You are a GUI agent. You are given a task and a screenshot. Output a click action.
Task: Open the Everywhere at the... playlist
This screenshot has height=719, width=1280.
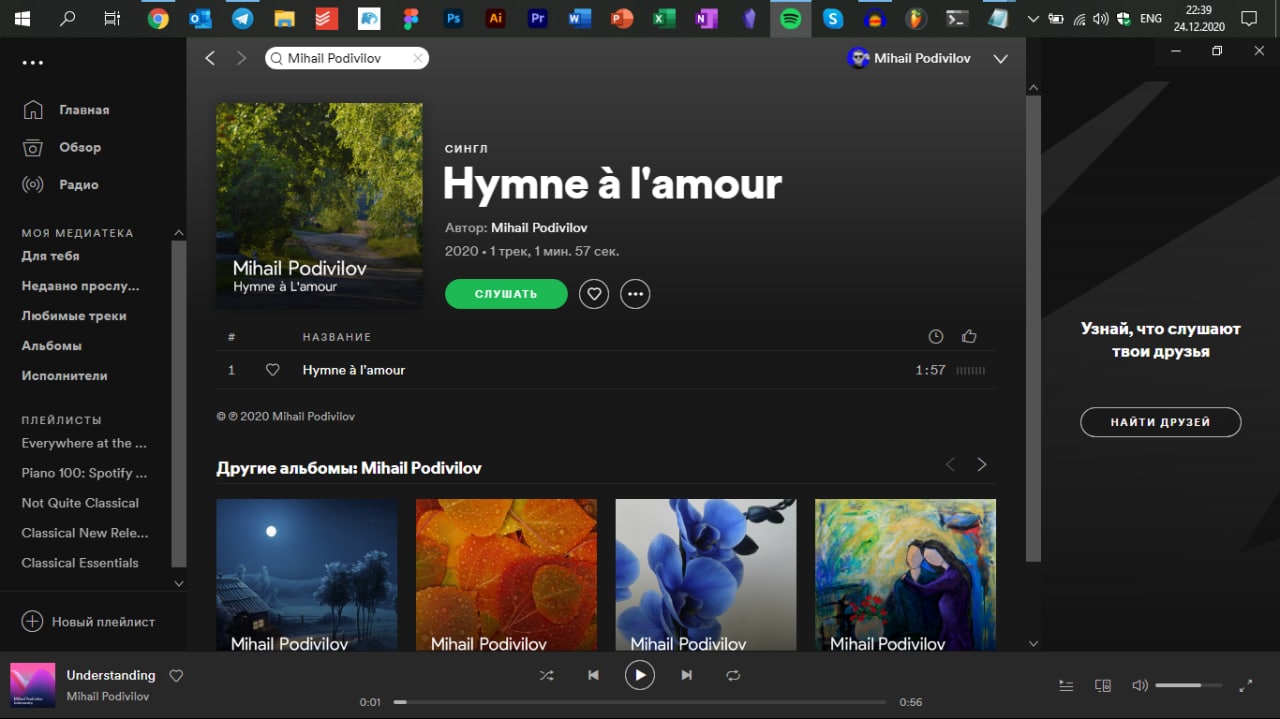pyautogui.click(x=84, y=443)
